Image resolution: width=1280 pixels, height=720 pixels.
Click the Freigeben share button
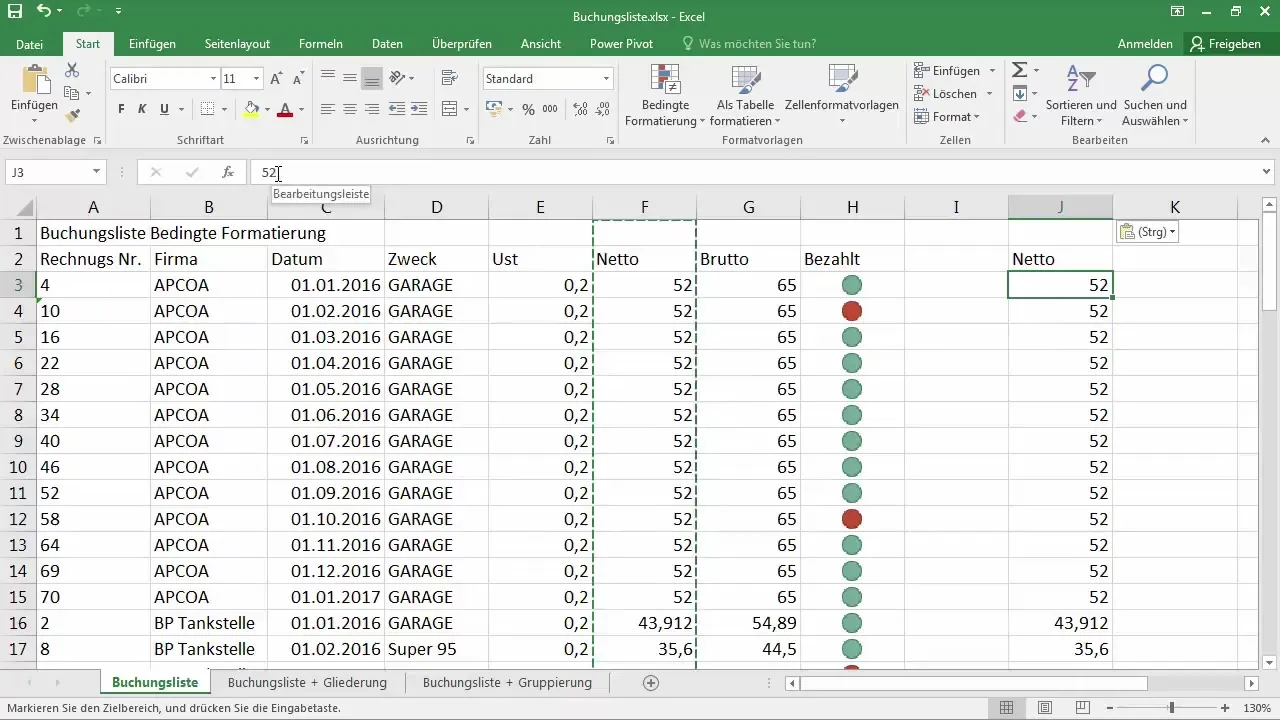[x=1226, y=44]
